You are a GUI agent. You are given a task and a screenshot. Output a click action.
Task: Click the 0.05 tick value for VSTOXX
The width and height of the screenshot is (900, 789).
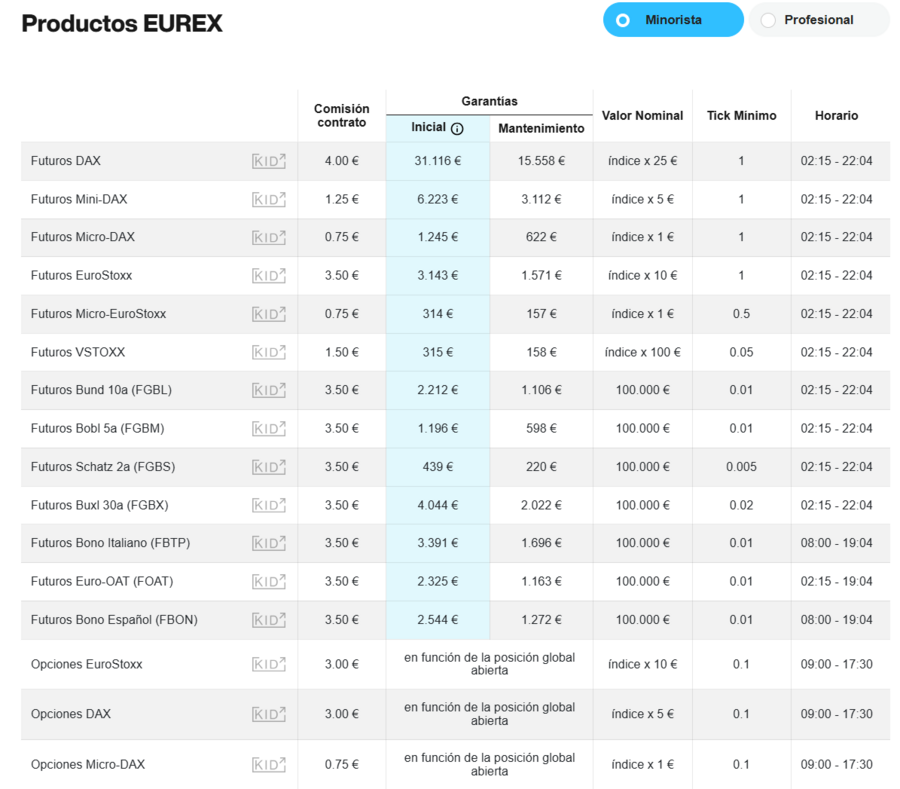(742, 352)
